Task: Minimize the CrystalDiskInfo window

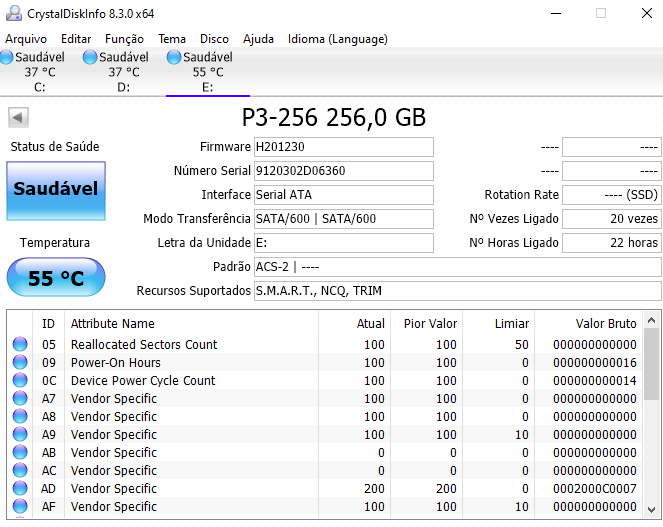Action: pyautogui.click(x=556, y=14)
